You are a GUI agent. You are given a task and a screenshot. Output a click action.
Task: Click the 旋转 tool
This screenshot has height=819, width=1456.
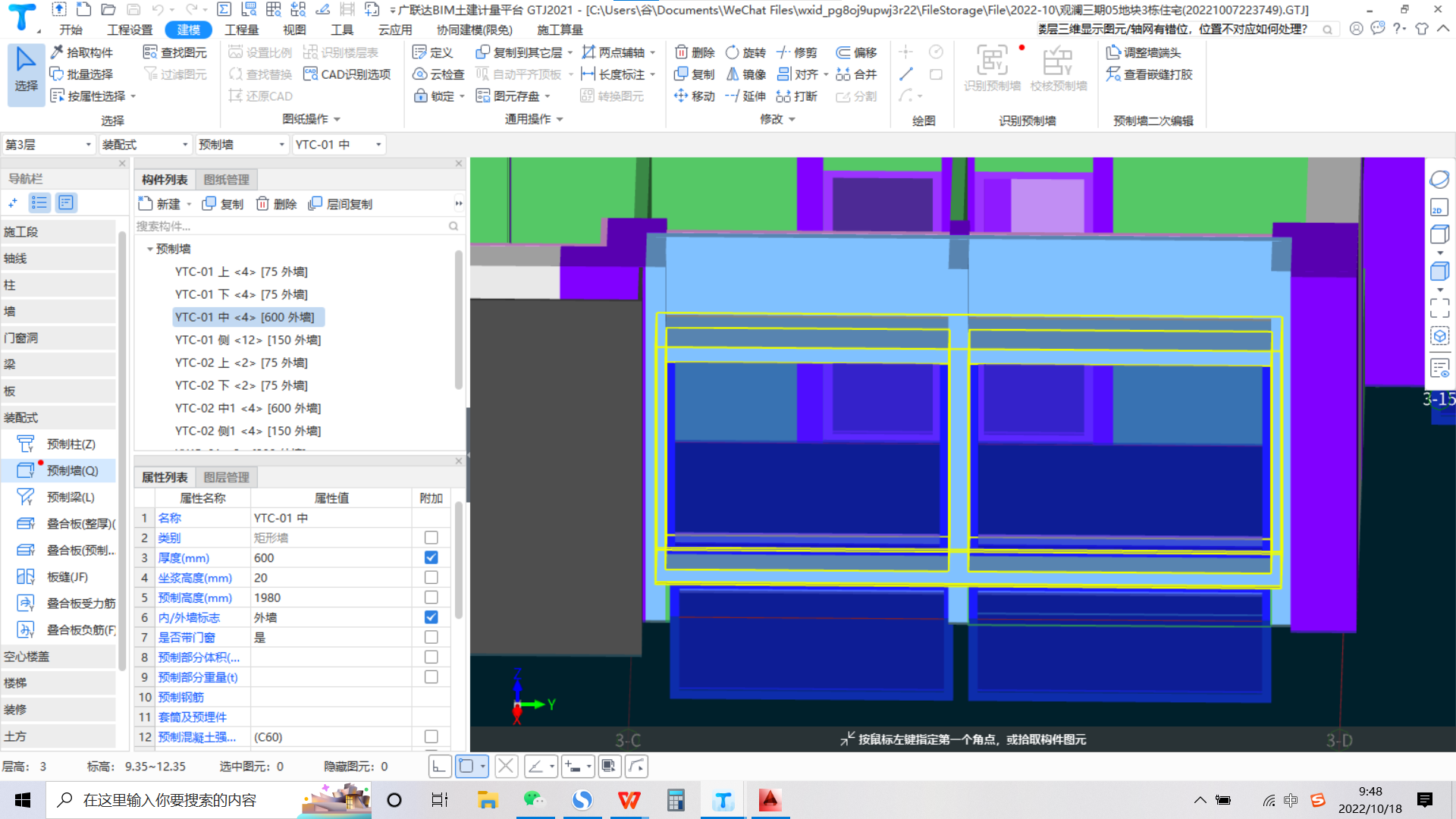pyautogui.click(x=745, y=52)
